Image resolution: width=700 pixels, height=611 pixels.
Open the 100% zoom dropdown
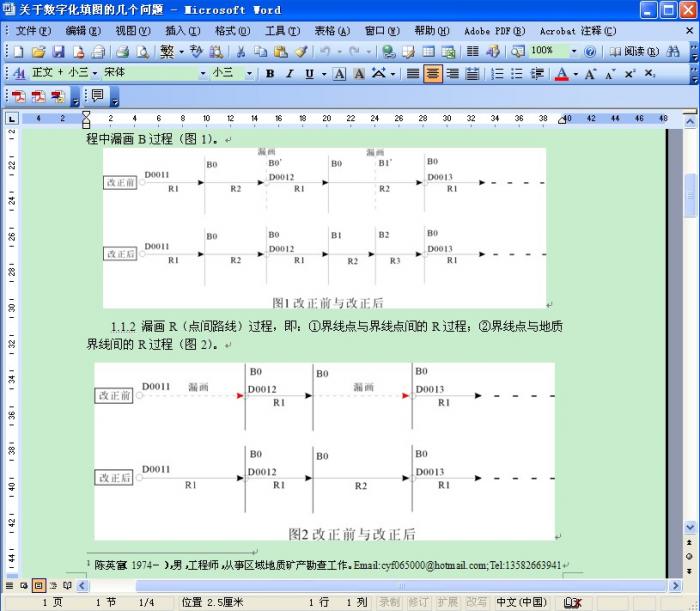(x=573, y=51)
